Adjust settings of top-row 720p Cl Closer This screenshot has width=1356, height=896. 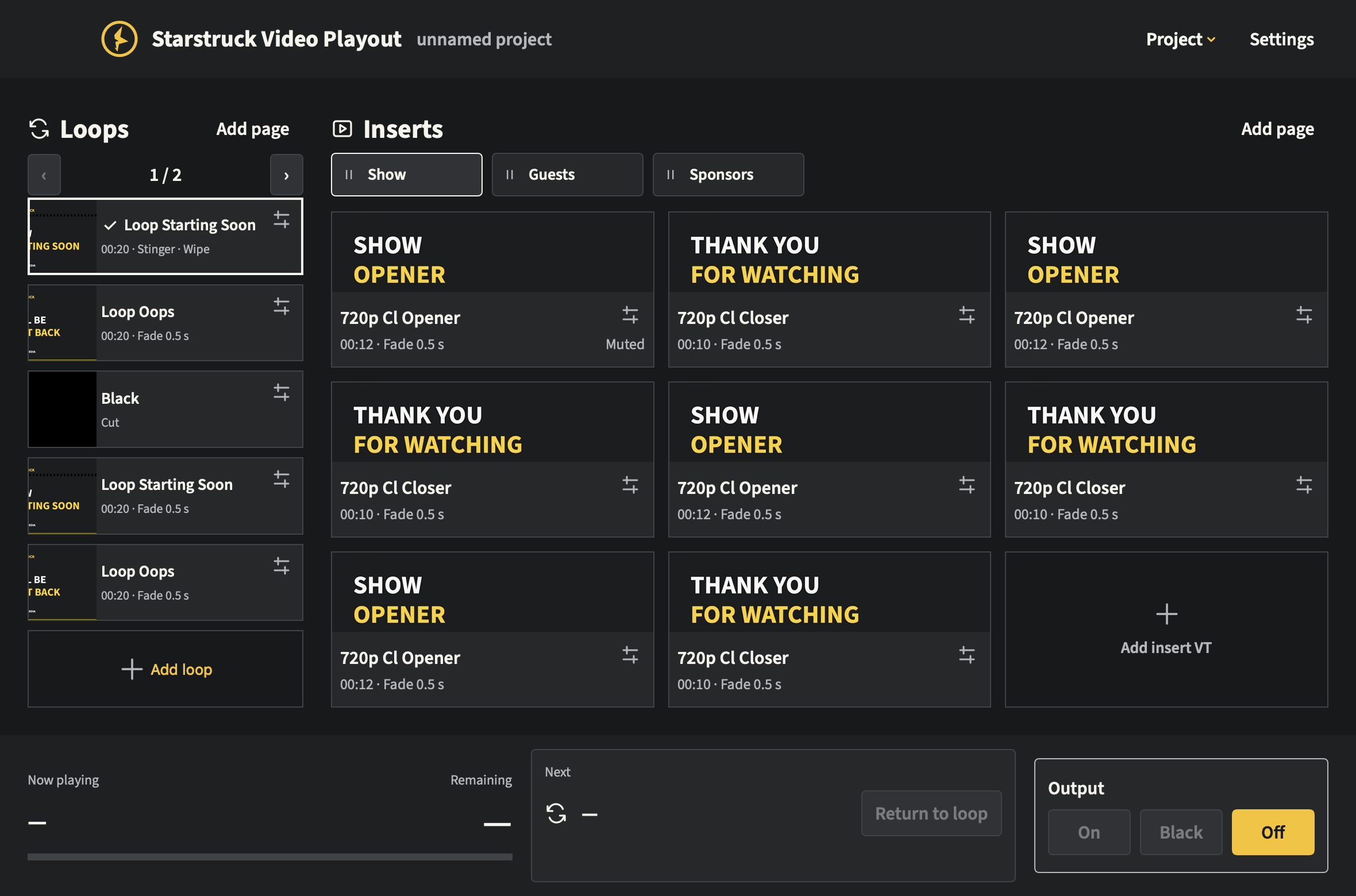(967, 315)
